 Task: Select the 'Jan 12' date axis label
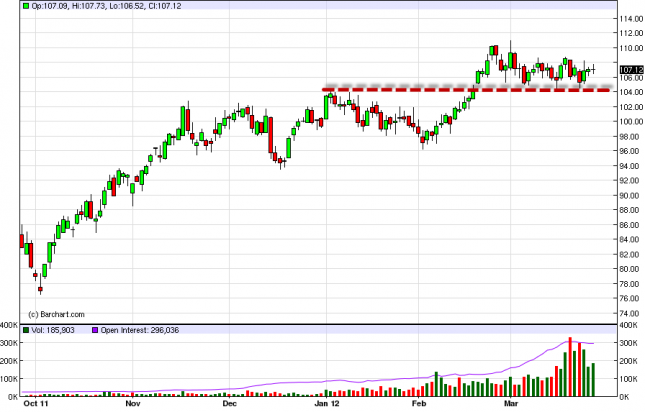click(327, 404)
